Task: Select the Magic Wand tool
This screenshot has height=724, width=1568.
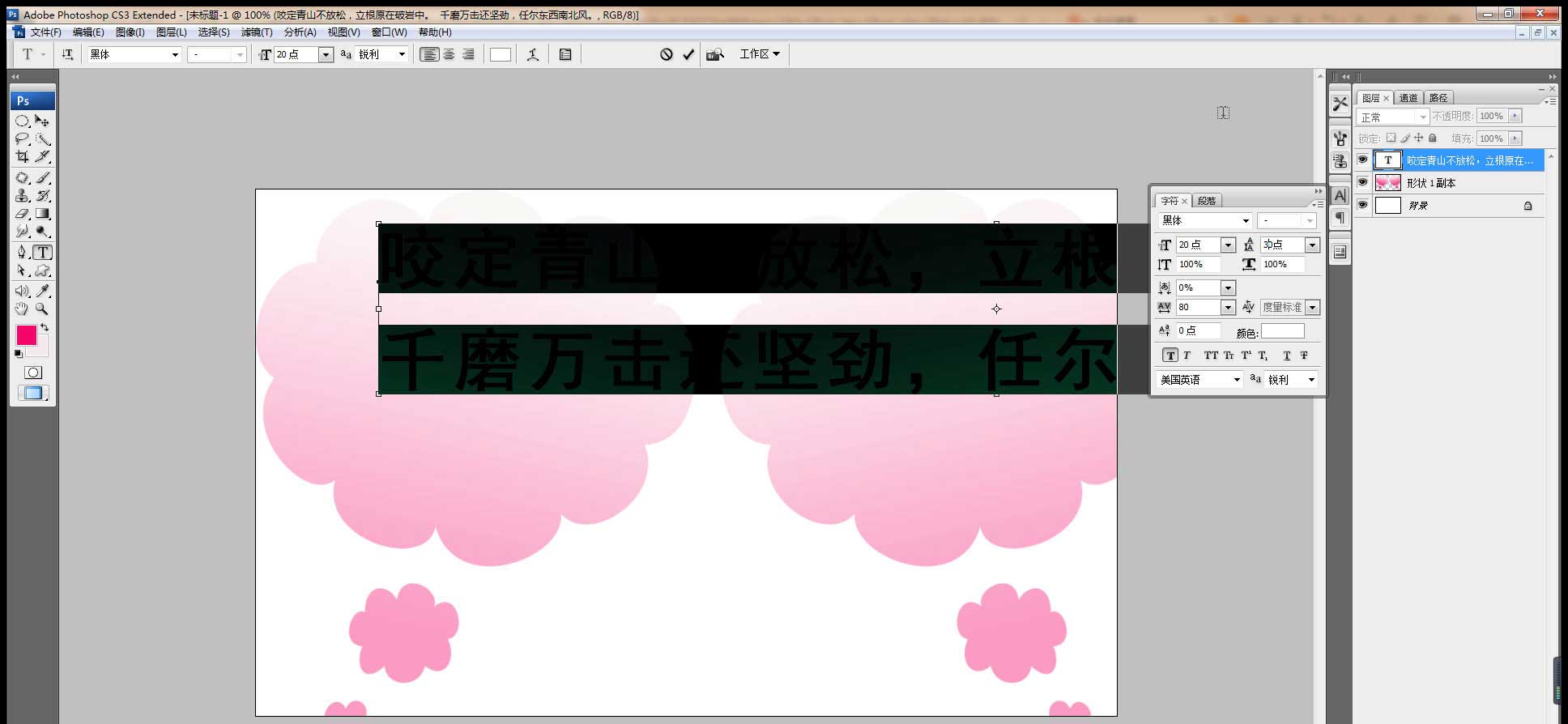Action: [x=42, y=138]
